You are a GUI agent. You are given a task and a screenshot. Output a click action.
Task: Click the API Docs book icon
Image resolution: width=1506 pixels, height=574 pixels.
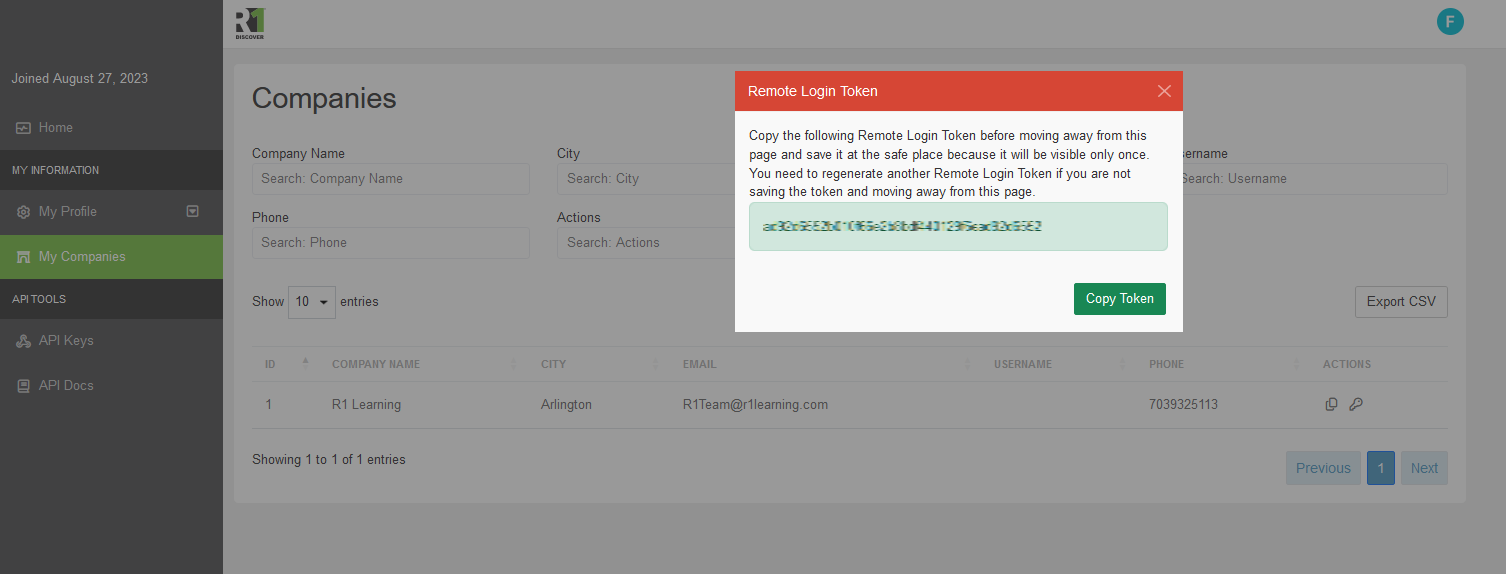(x=23, y=386)
